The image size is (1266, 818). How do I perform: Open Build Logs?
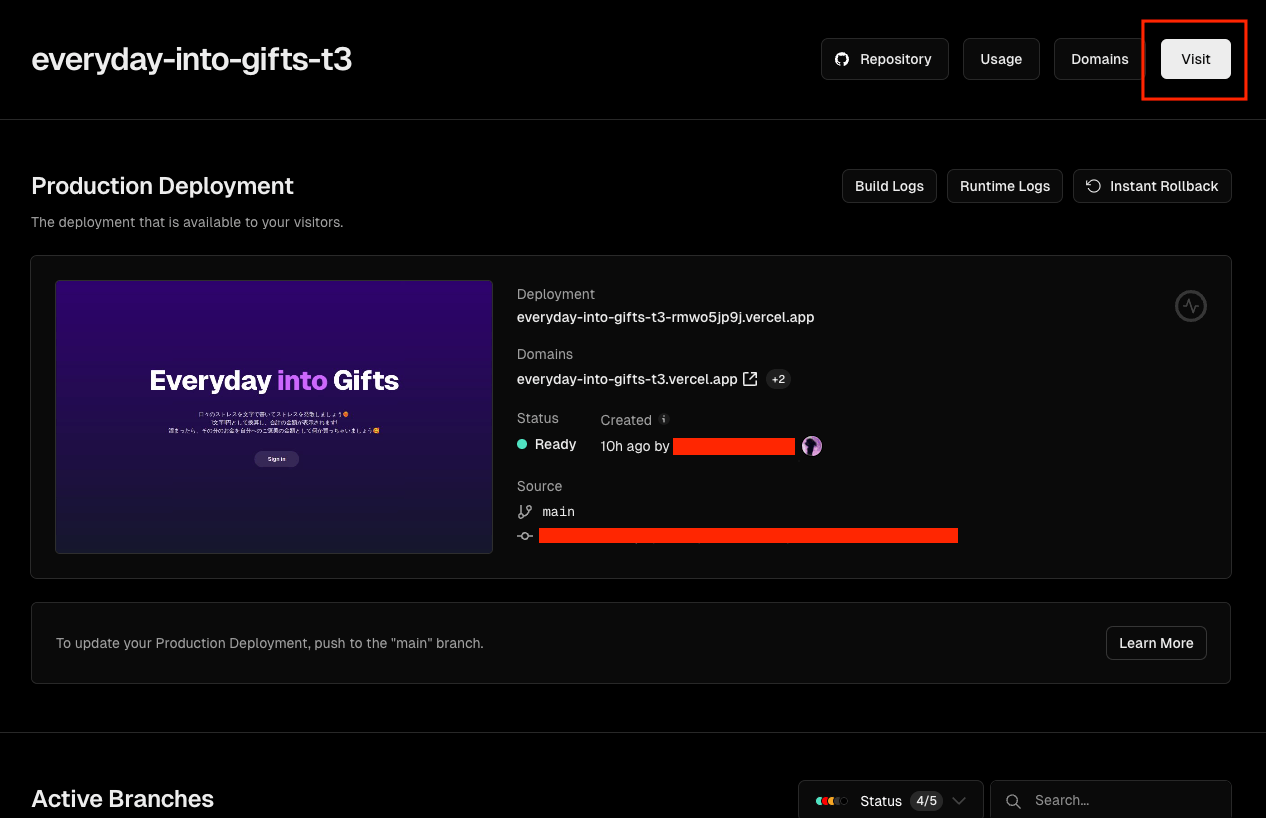[x=889, y=186]
